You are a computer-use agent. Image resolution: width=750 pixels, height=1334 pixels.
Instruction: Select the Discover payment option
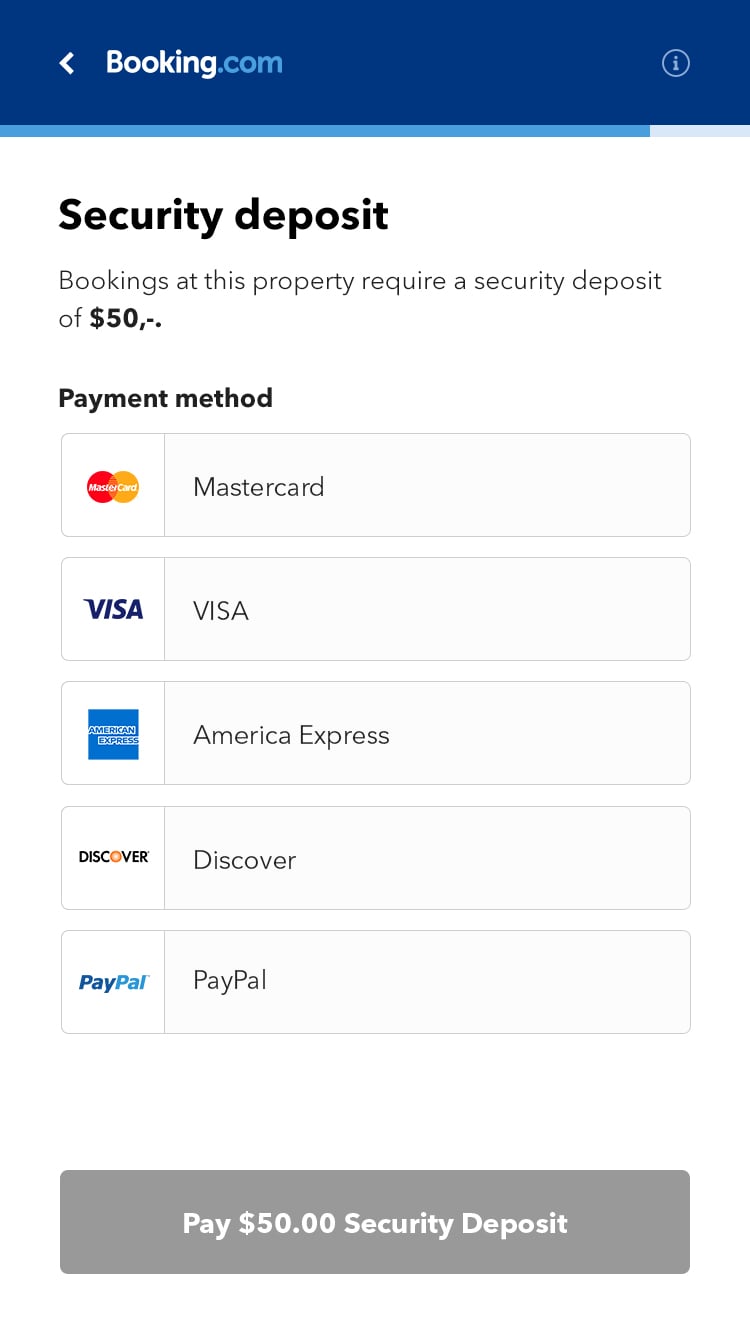click(x=426, y=859)
